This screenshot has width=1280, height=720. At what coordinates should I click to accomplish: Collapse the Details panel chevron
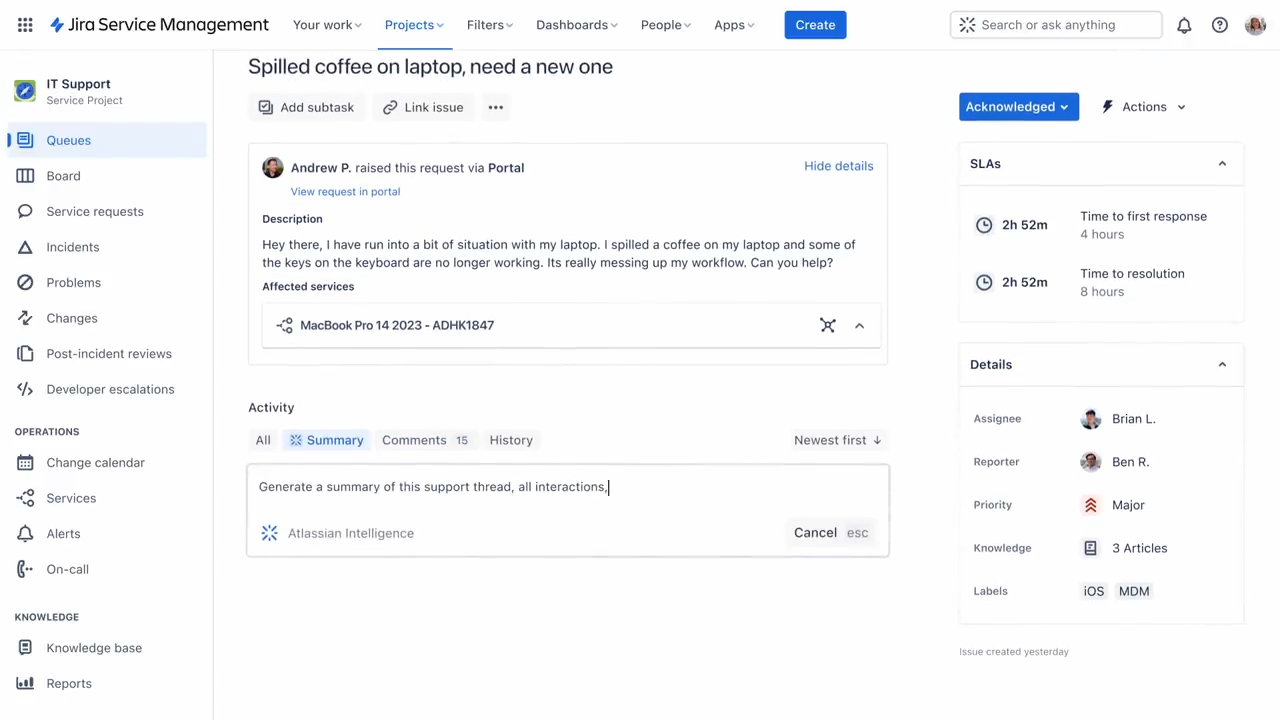[1221, 365]
